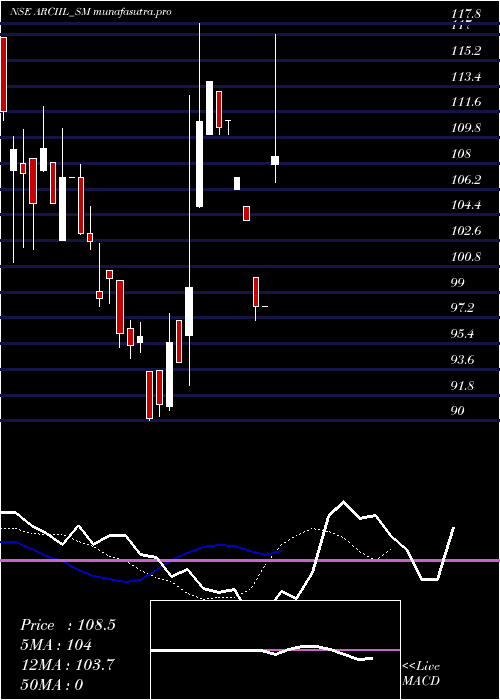Select the 102.6 price axis label
Image resolution: width=500 pixels, height=700 pixels.
pos(466,231)
